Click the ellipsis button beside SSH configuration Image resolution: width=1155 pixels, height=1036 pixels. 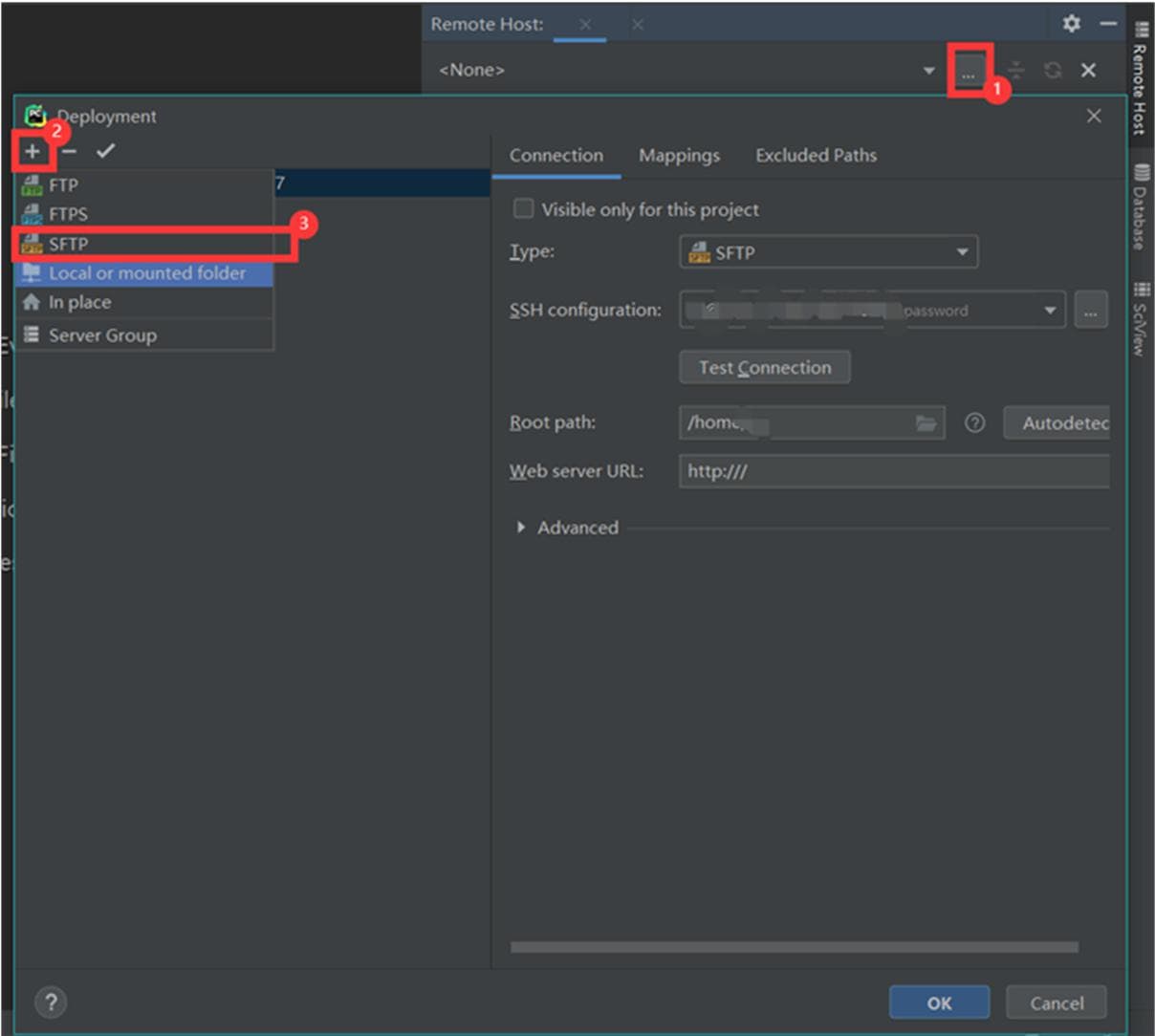[1090, 311]
